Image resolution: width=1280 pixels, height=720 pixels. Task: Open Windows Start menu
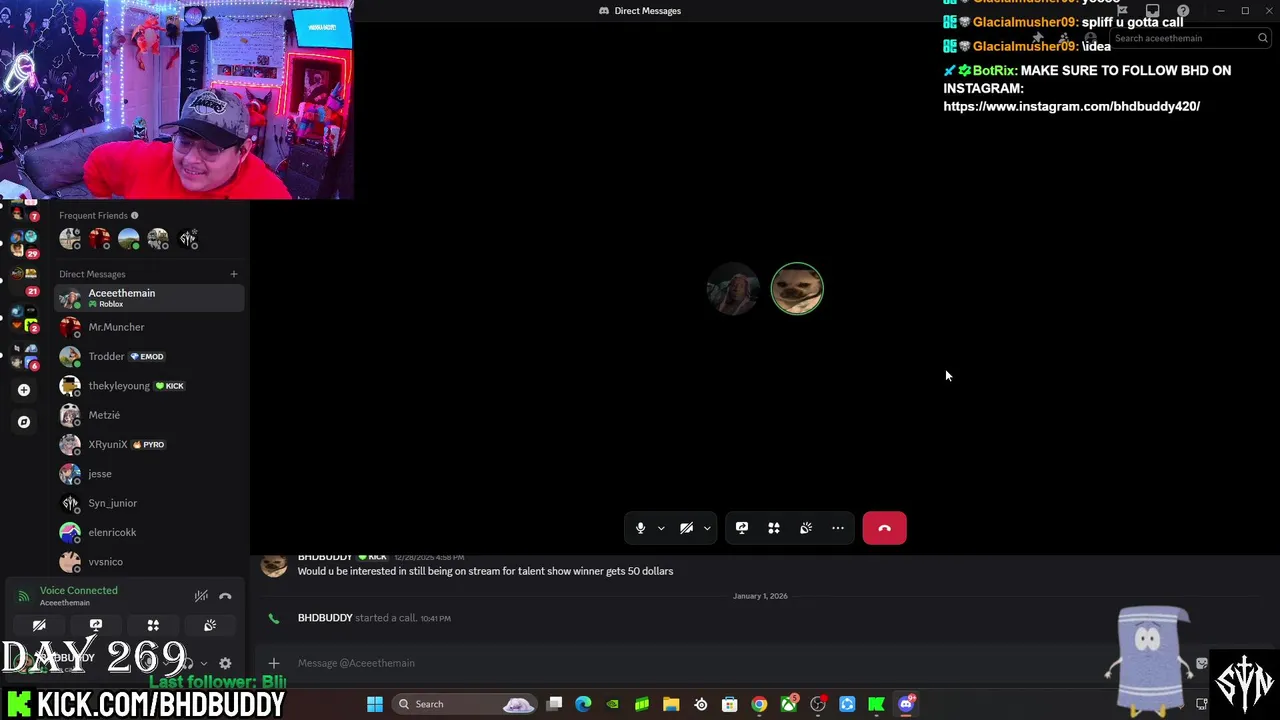(x=375, y=704)
